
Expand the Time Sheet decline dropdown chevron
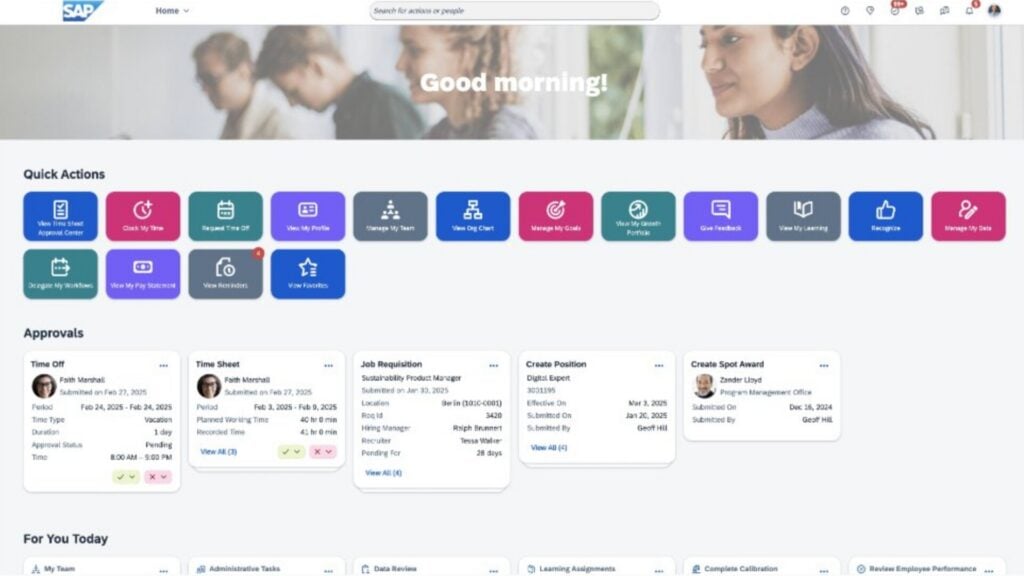point(329,451)
